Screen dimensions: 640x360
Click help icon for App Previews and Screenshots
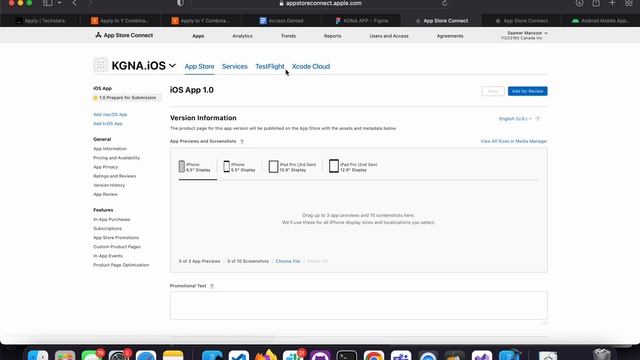pos(242,142)
